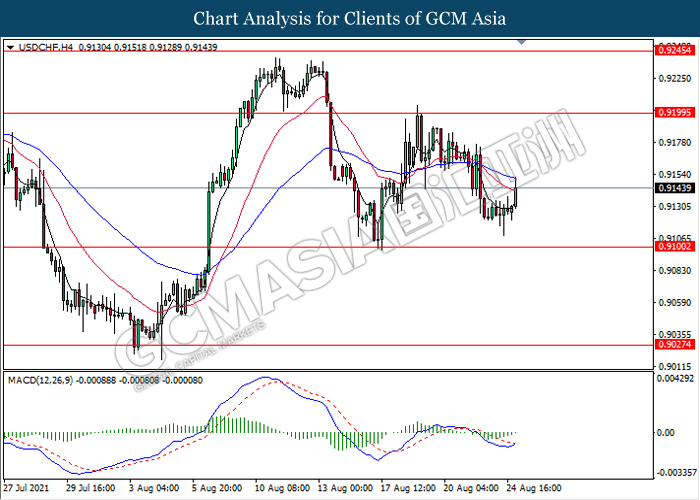The height and width of the screenshot is (500, 700).
Task: Click the 27 Jul 2021 date label
Action: 26,488
